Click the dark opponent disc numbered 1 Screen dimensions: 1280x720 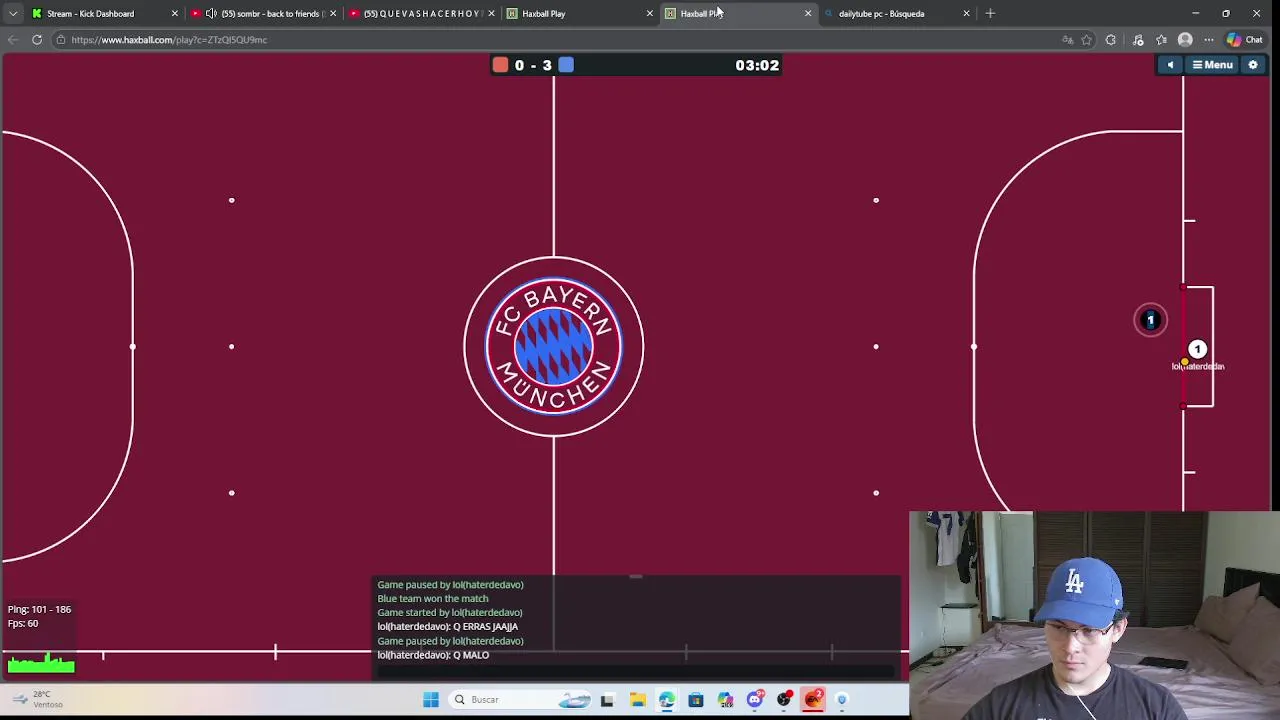[x=1150, y=320]
